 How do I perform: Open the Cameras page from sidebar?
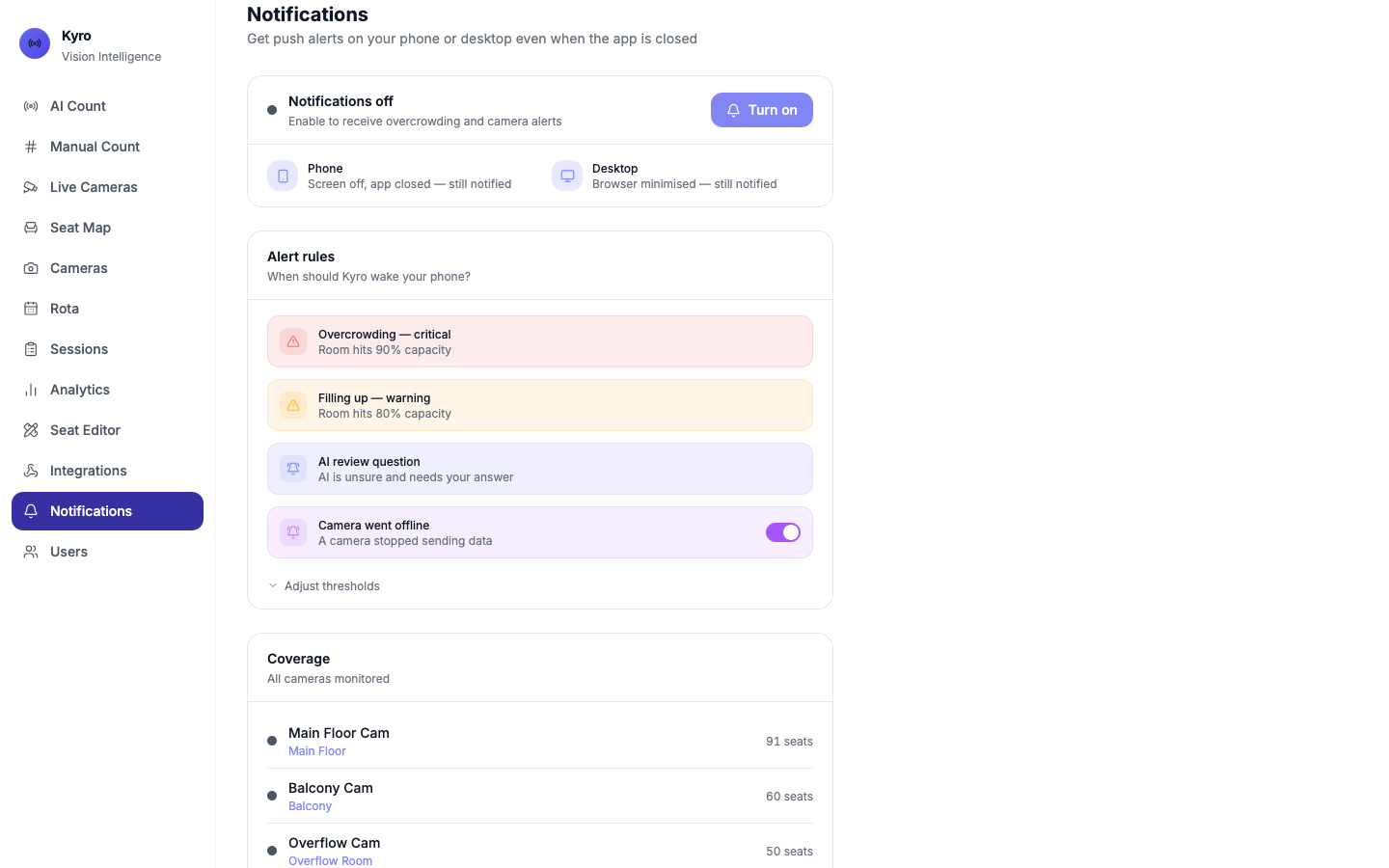click(x=107, y=268)
